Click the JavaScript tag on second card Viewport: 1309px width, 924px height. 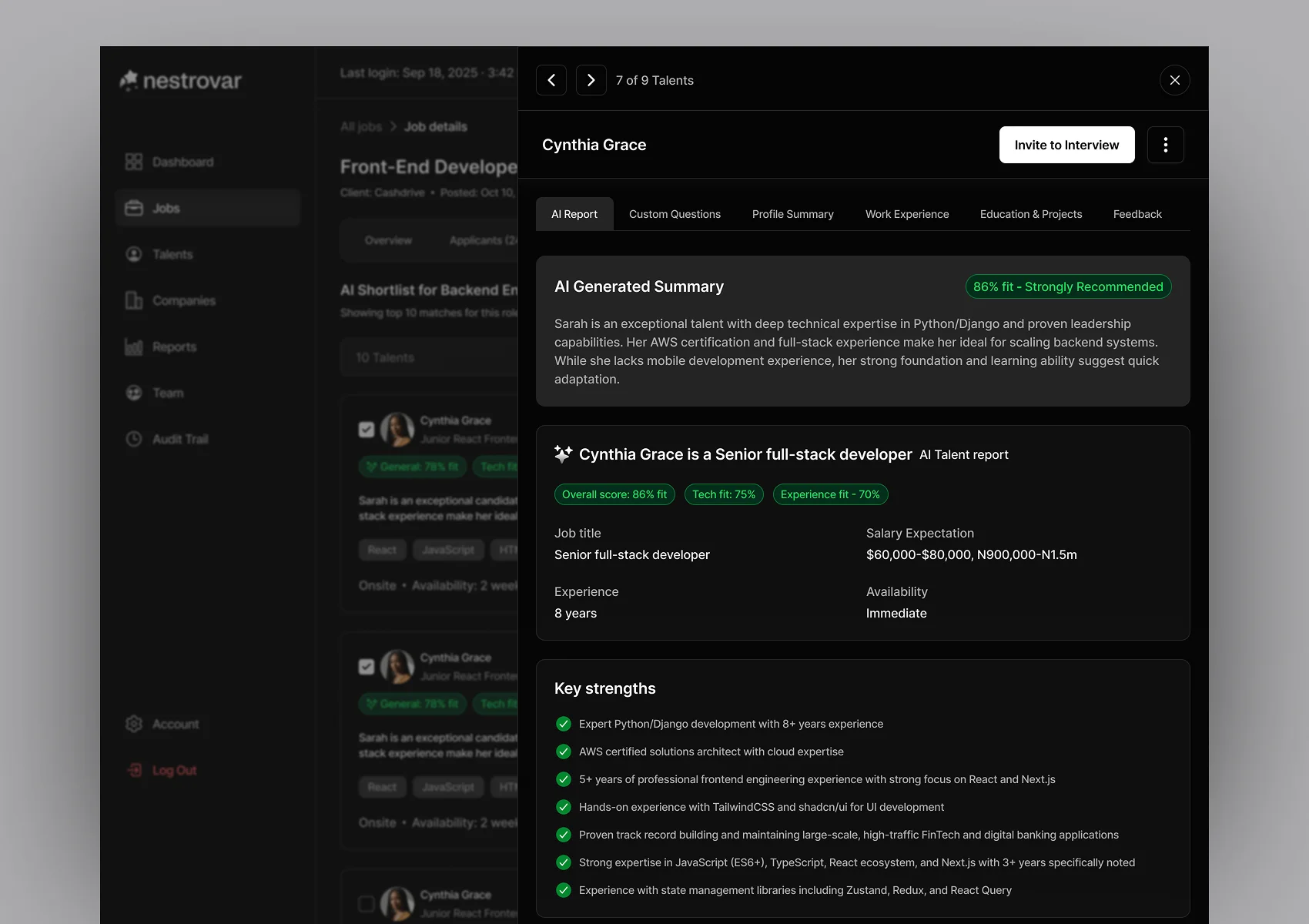pyautogui.click(x=448, y=787)
